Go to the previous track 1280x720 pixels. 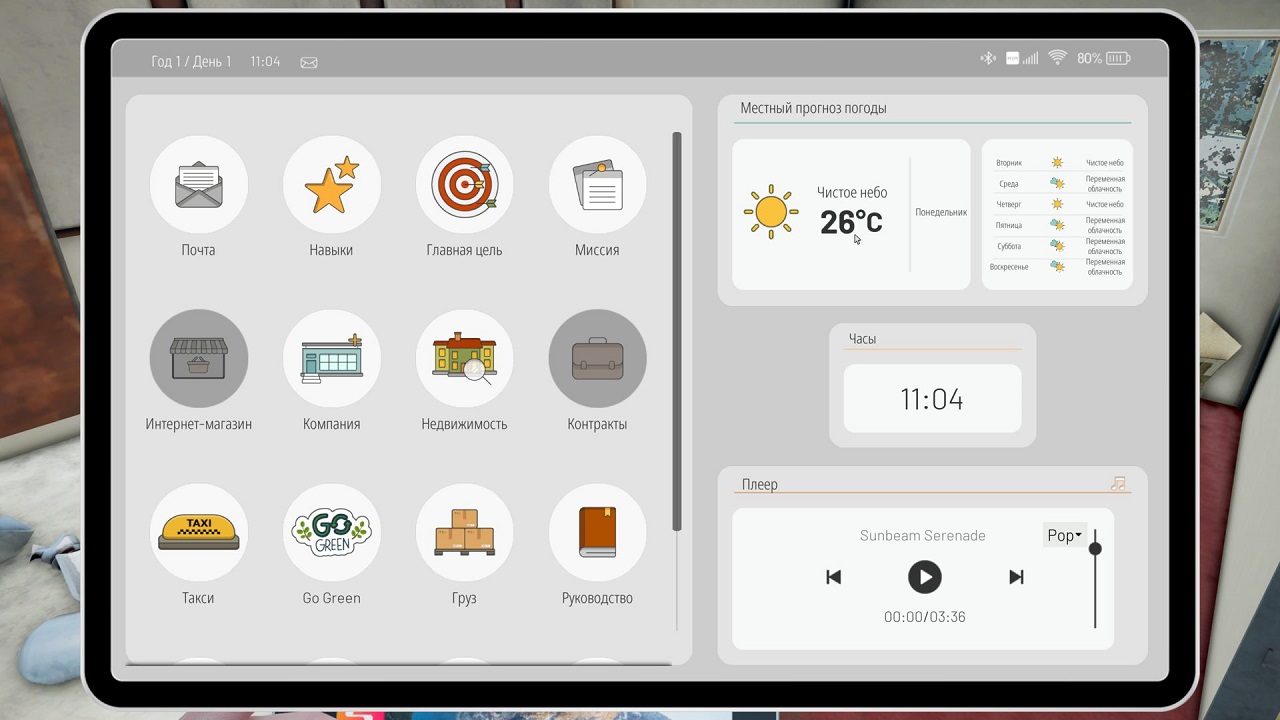coord(834,577)
